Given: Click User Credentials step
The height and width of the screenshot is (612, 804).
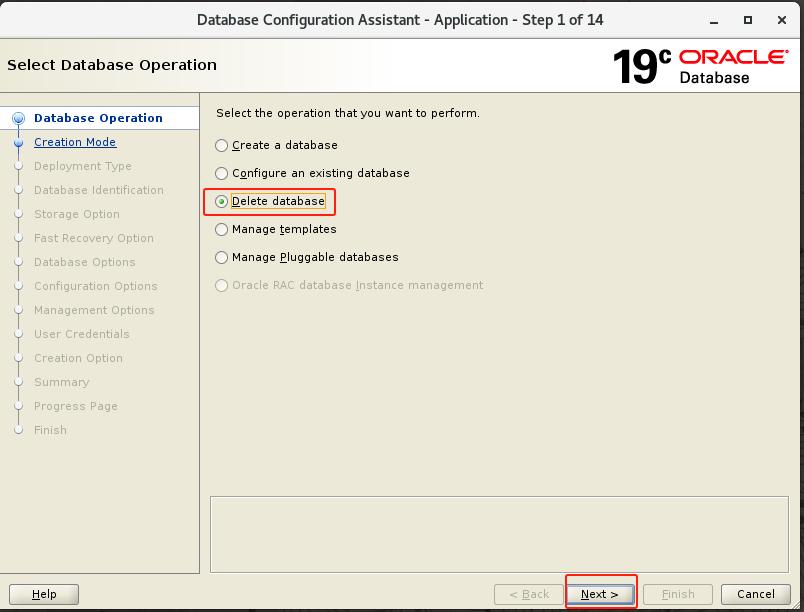Looking at the screenshot, I should (x=82, y=334).
